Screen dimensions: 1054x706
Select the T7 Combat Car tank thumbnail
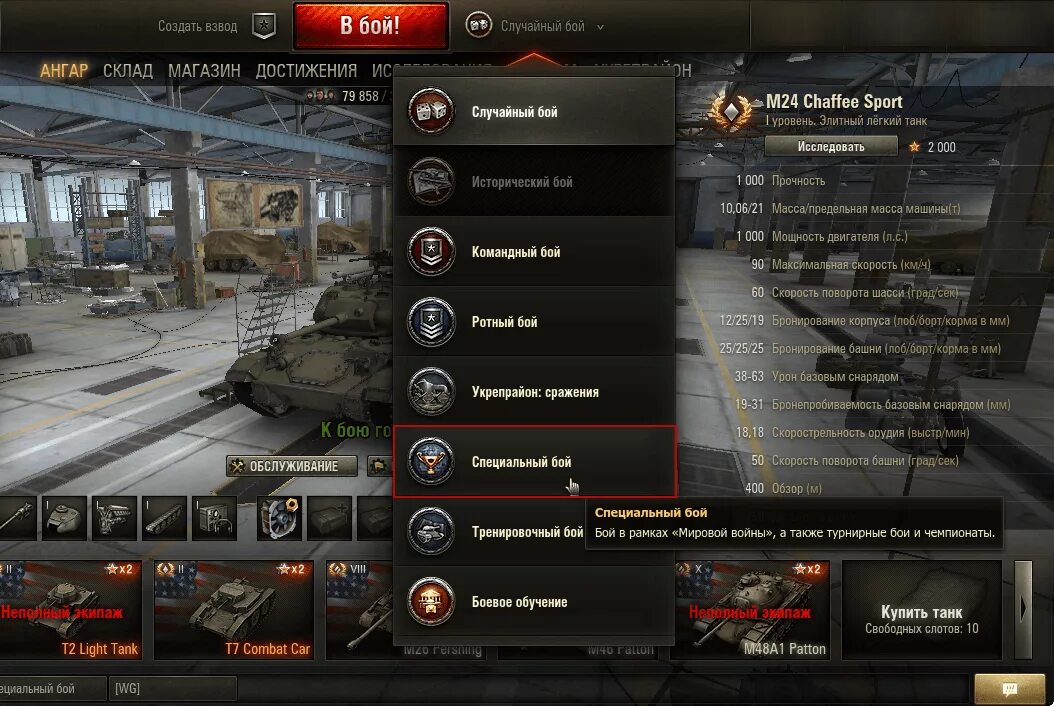pyautogui.click(x=233, y=610)
